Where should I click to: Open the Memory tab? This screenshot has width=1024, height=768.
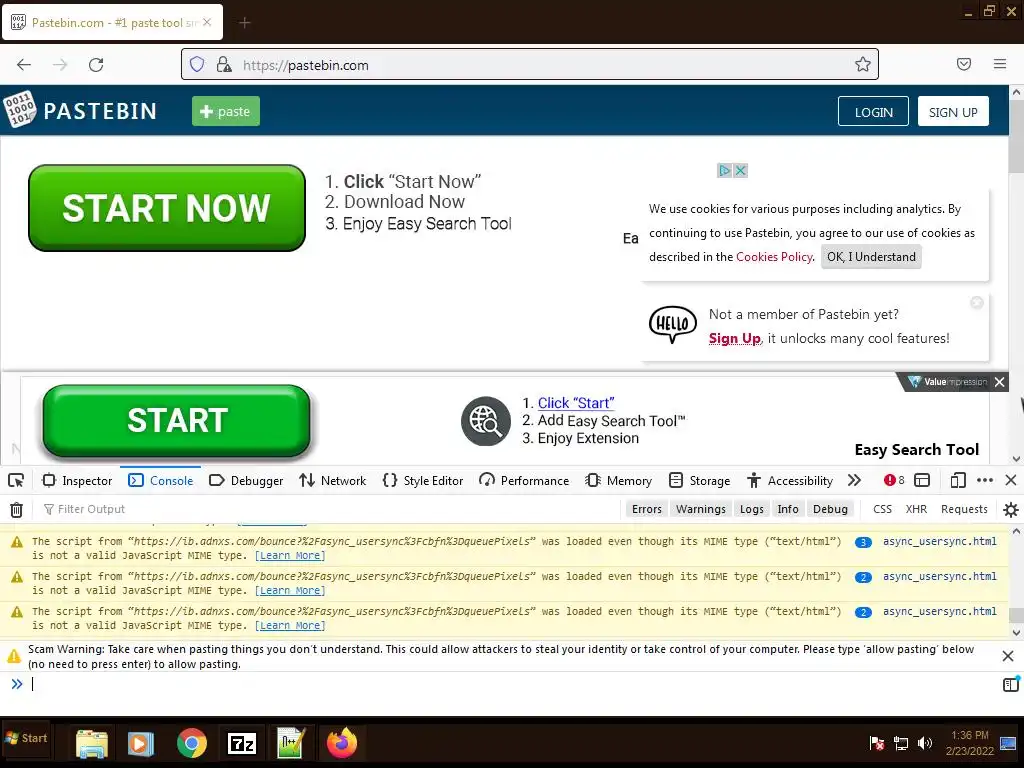click(618, 481)
